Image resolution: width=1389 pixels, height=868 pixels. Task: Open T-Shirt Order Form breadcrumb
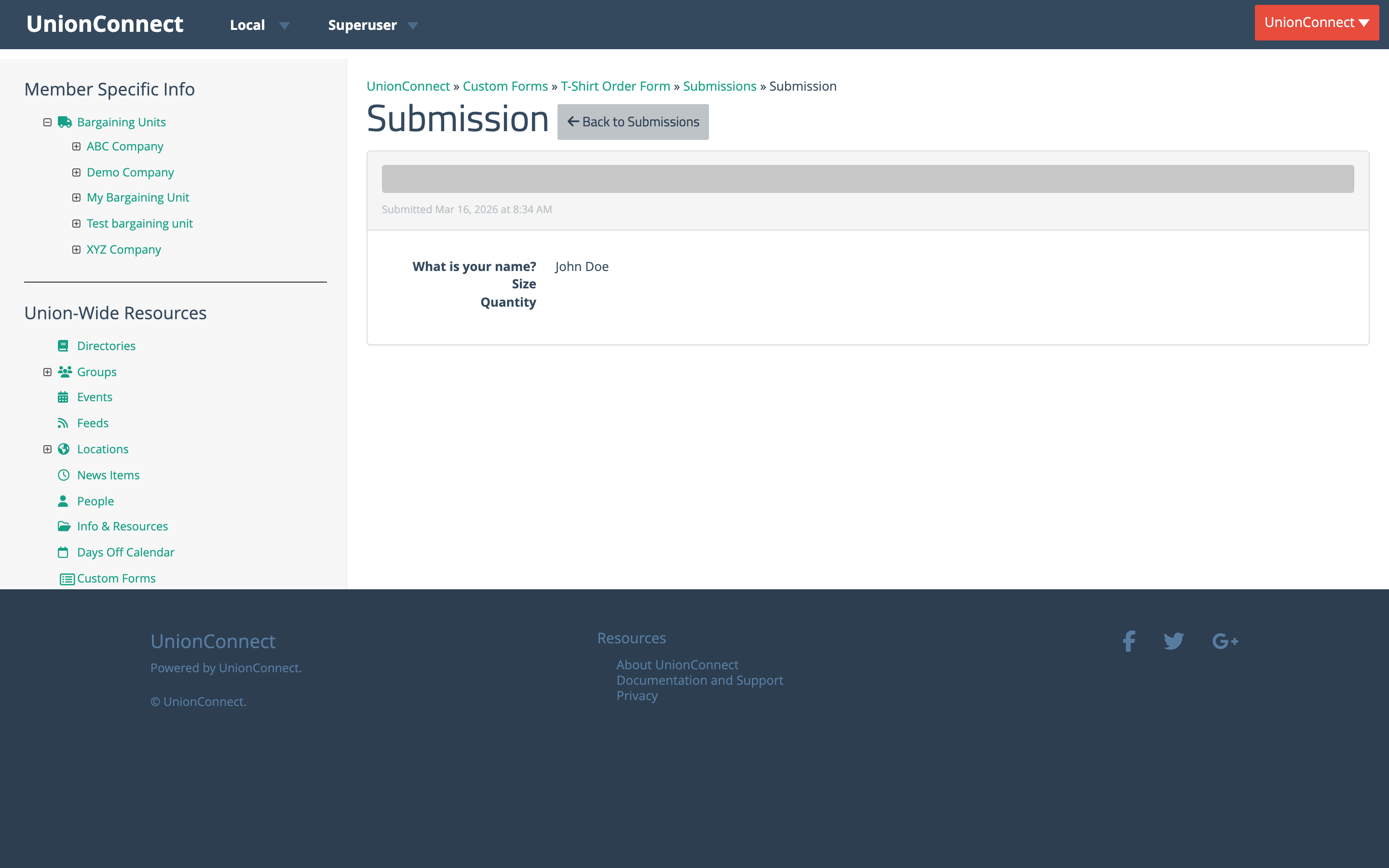point(615,86)
